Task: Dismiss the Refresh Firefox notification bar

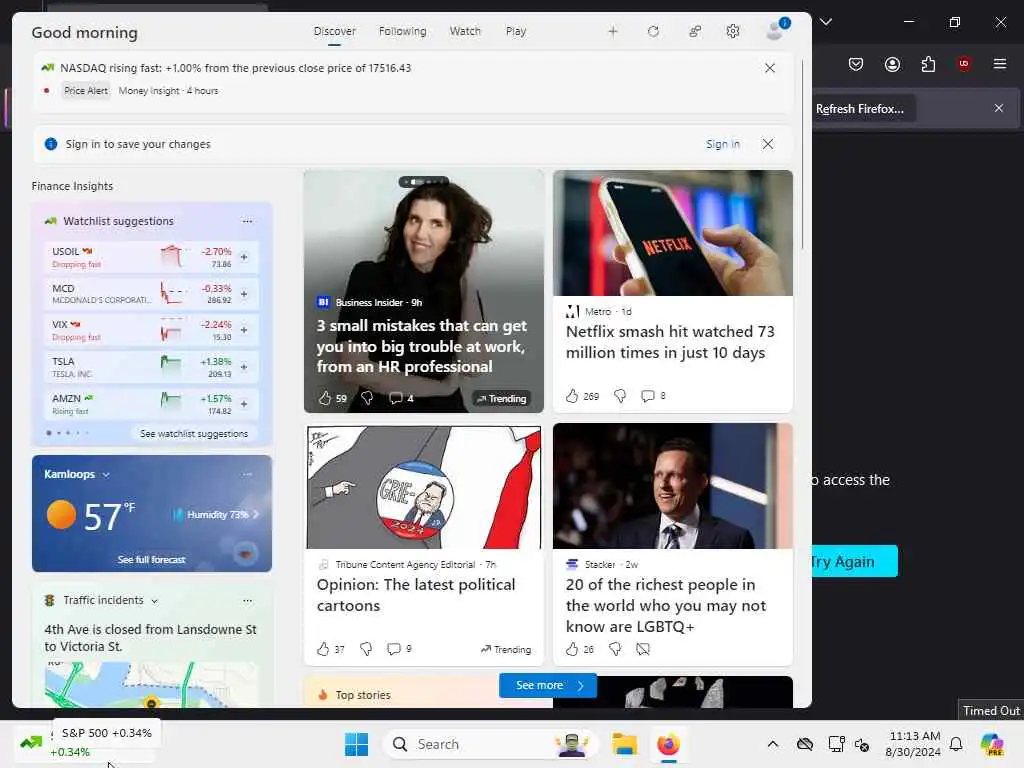Action: (999, 108)
